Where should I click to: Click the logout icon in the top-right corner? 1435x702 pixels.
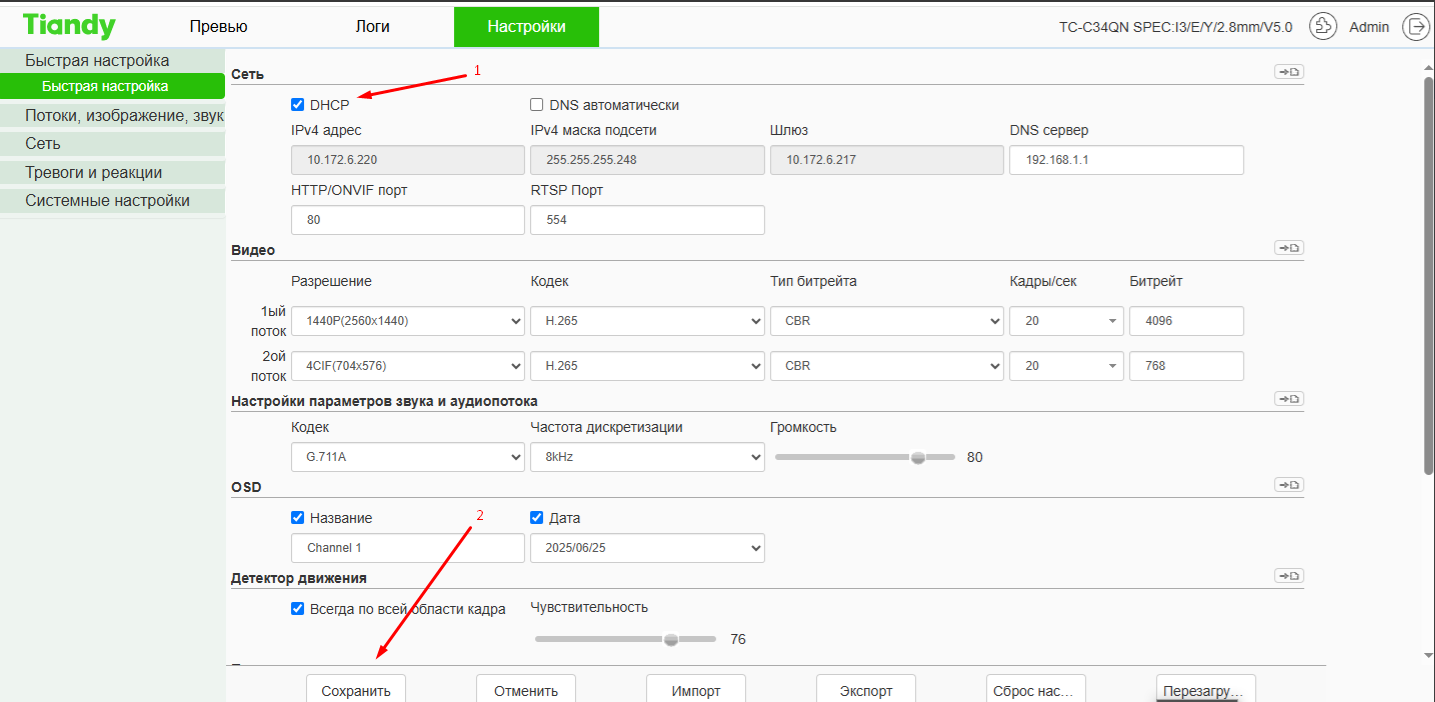point(1416,27)
